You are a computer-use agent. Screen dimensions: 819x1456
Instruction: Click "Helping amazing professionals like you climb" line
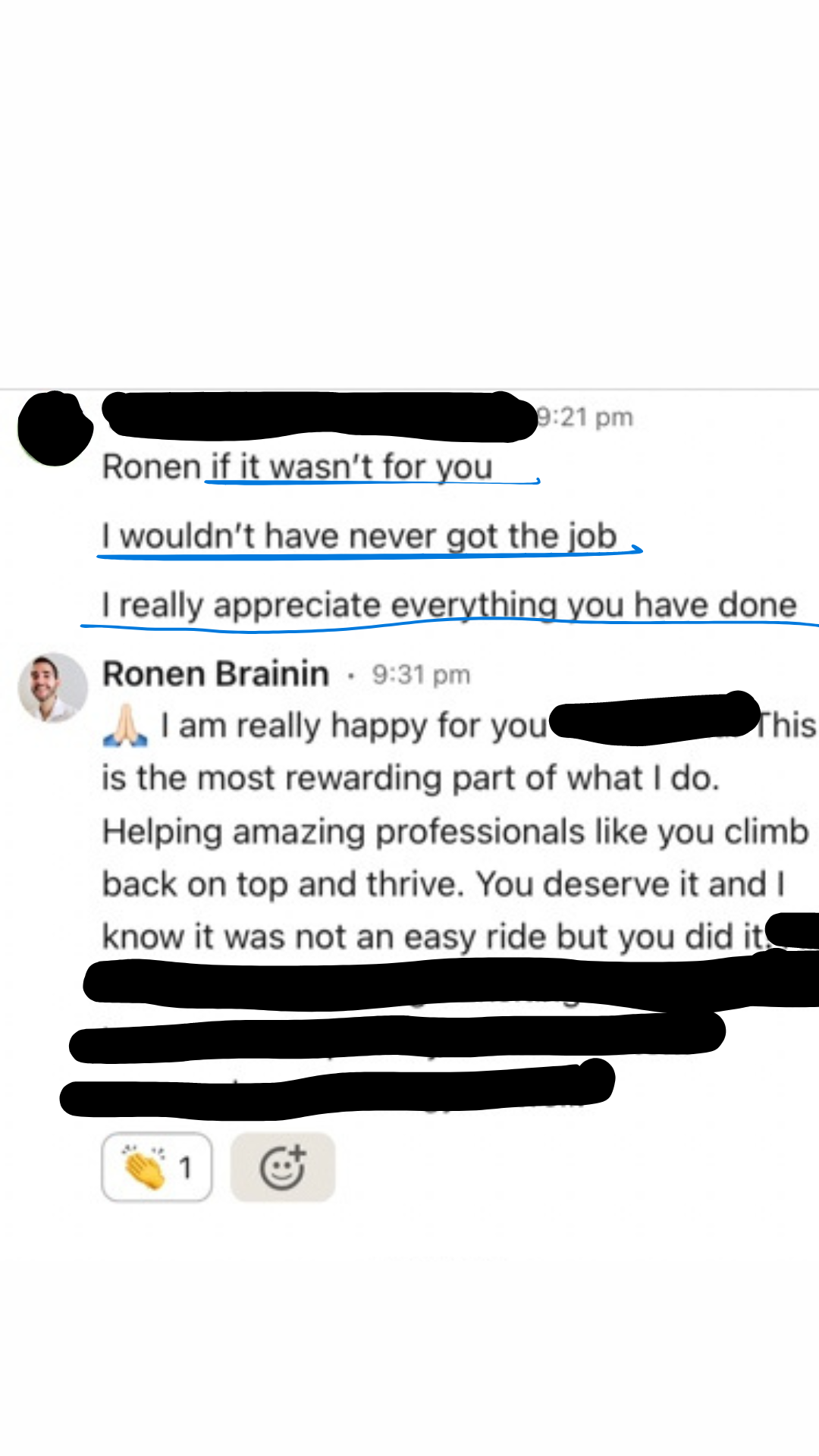(455, 831)
